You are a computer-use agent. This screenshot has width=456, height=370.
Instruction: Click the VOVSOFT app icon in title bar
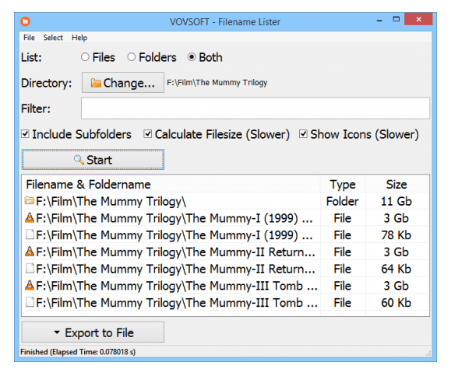25,22
